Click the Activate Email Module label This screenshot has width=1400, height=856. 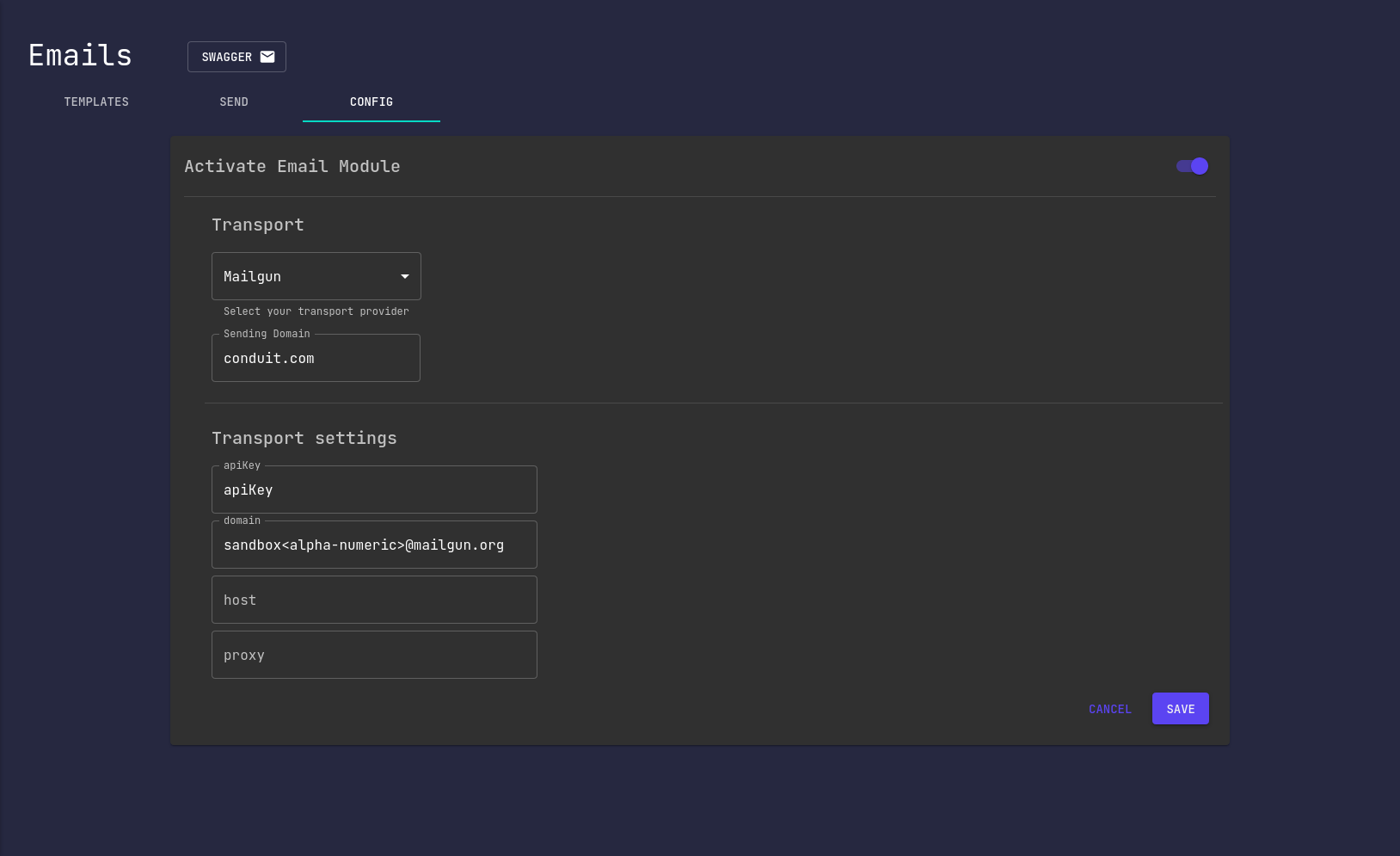292,166
